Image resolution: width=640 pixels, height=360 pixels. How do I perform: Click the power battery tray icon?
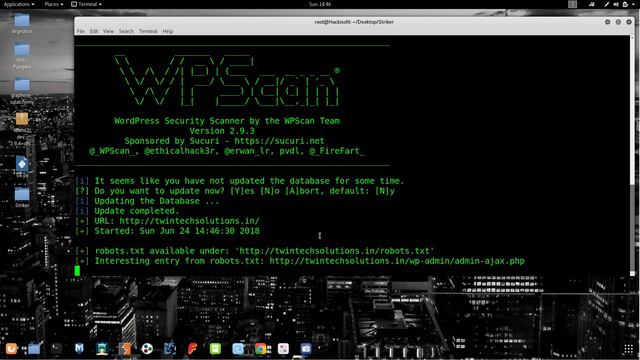[x=625, y=4]
